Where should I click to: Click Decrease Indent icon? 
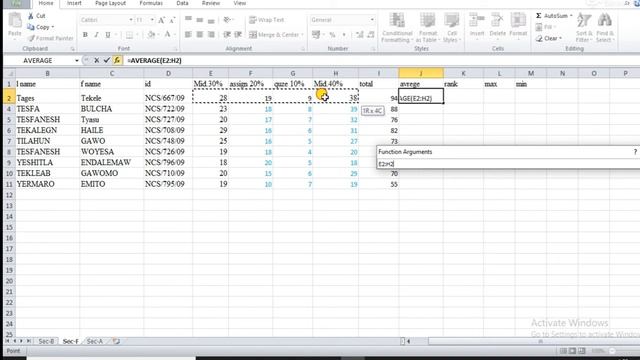point(227,35)
